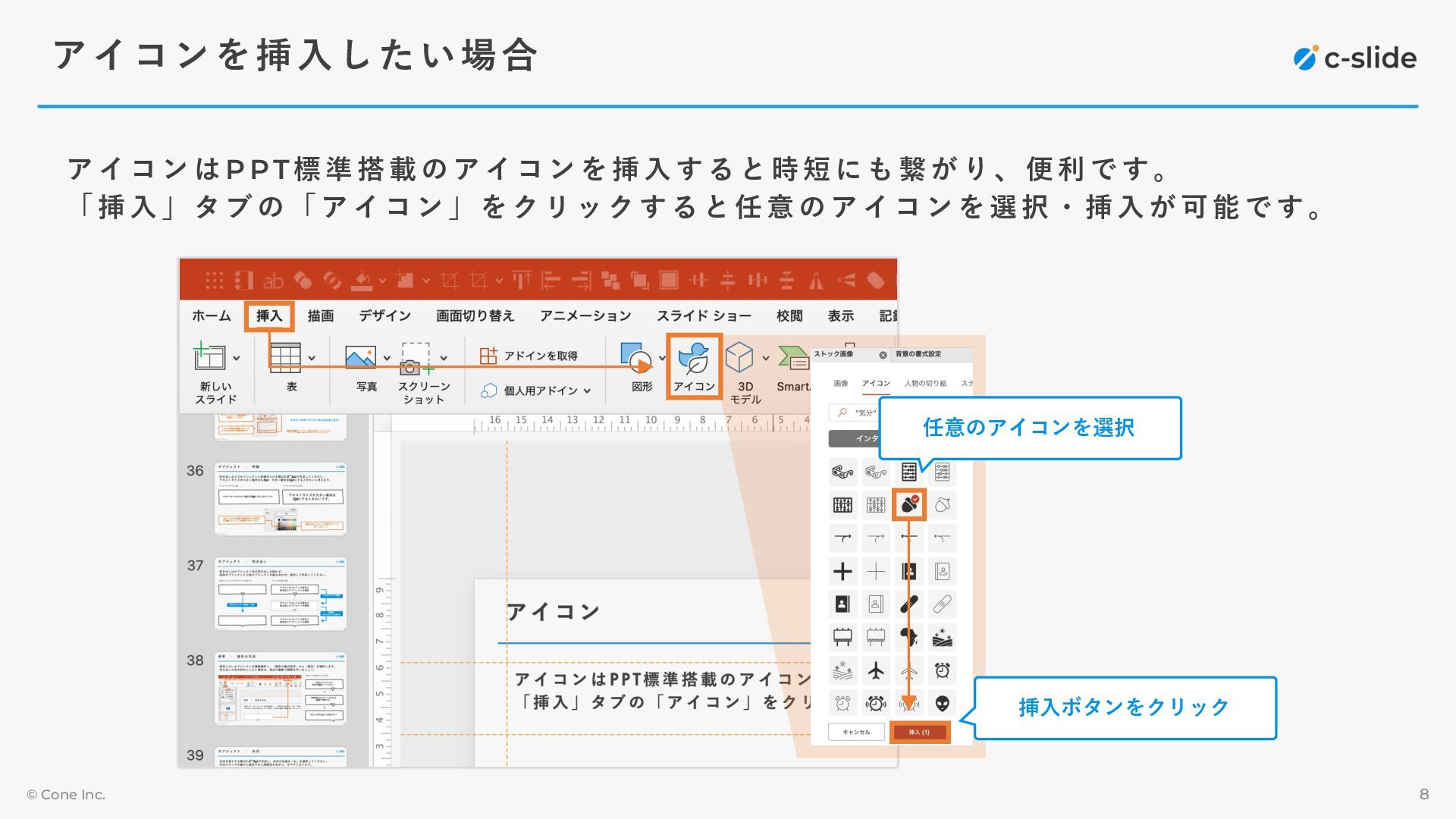1456x819 pixels.
Task: Select the solid bandage stock icon
Action: pos(909,604)
